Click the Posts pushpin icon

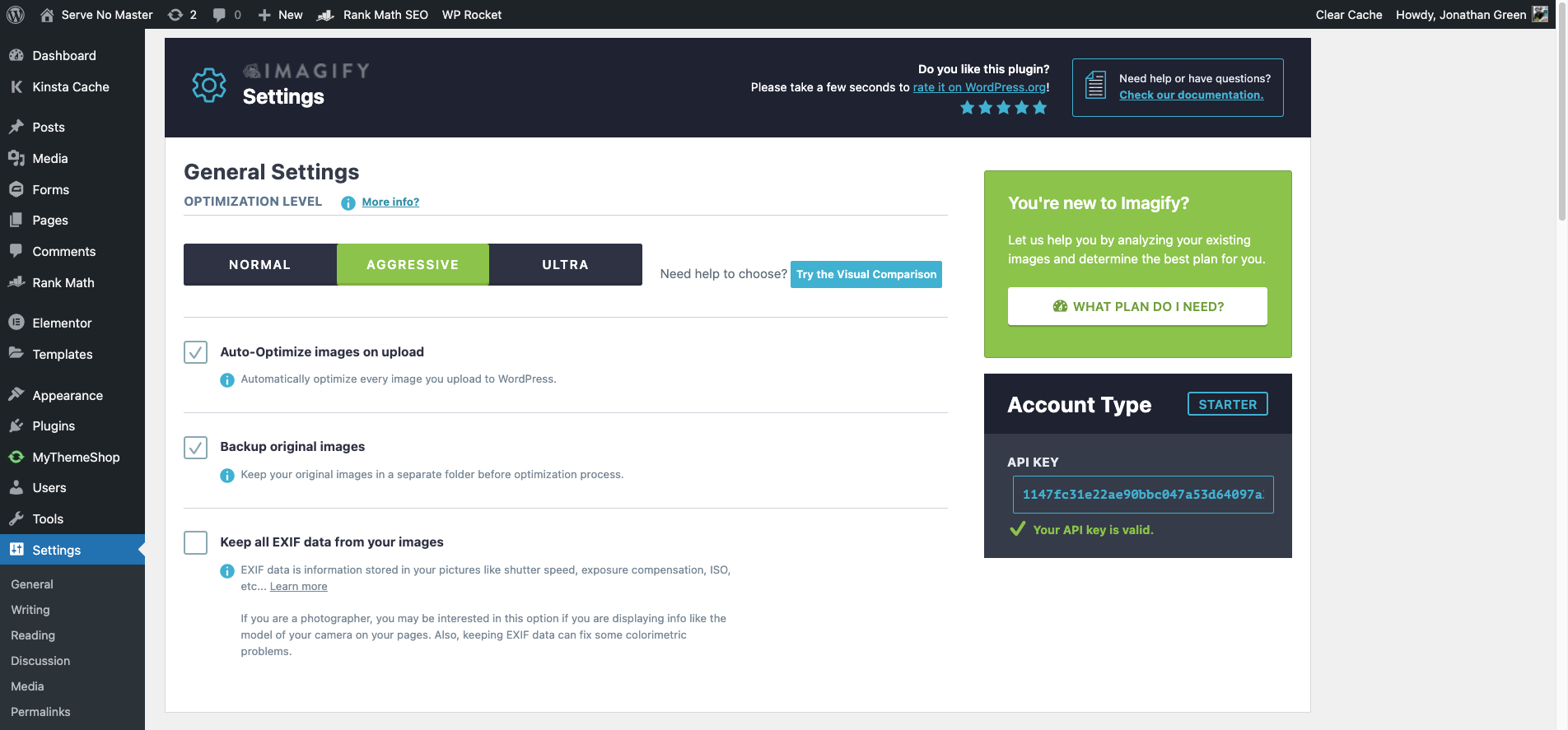click(16, 127)
